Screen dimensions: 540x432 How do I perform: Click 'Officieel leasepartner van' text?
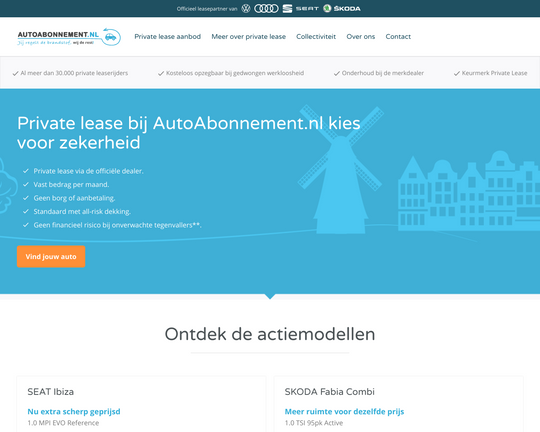tap(207, 9)
